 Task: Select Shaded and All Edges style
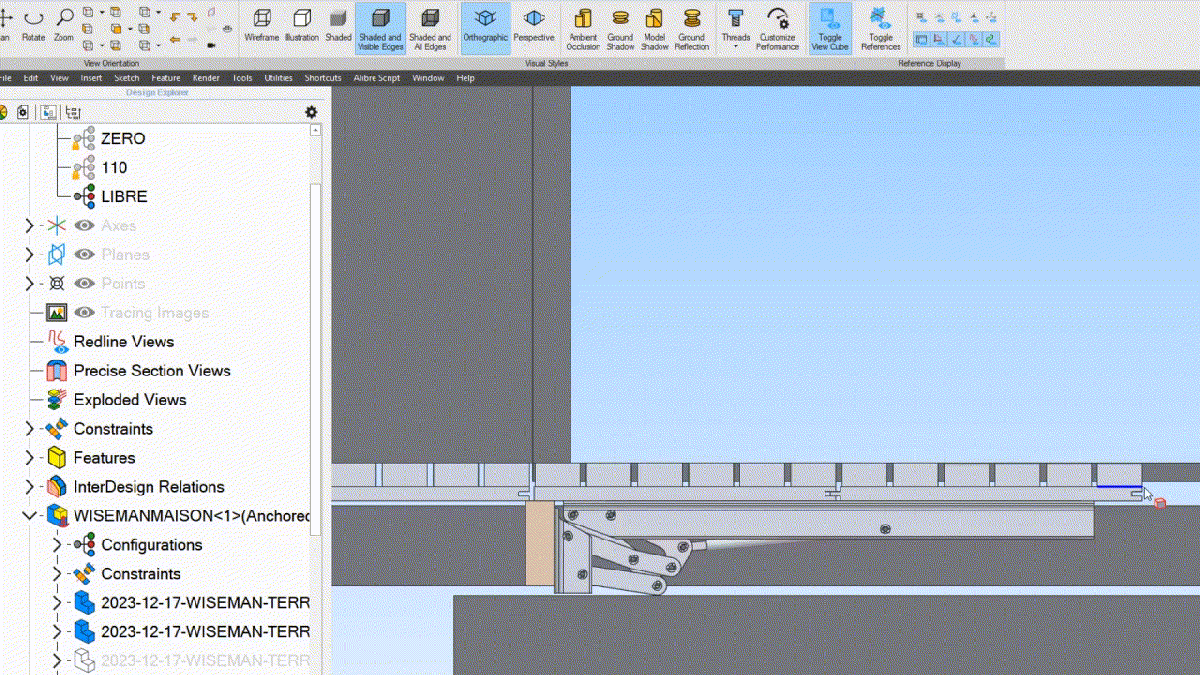430,28
